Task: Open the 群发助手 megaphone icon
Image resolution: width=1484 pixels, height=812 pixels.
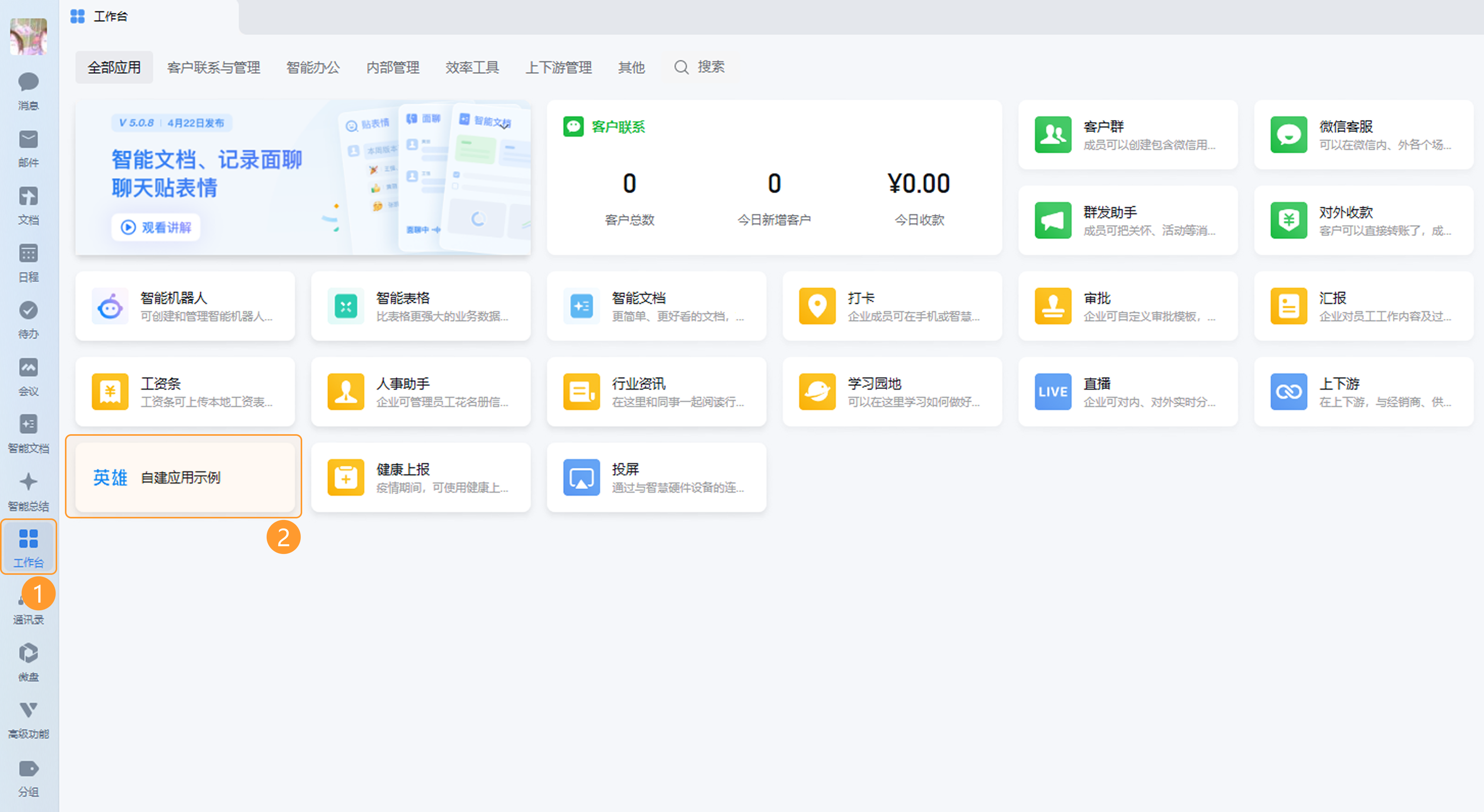Action: click(1052, 220)
